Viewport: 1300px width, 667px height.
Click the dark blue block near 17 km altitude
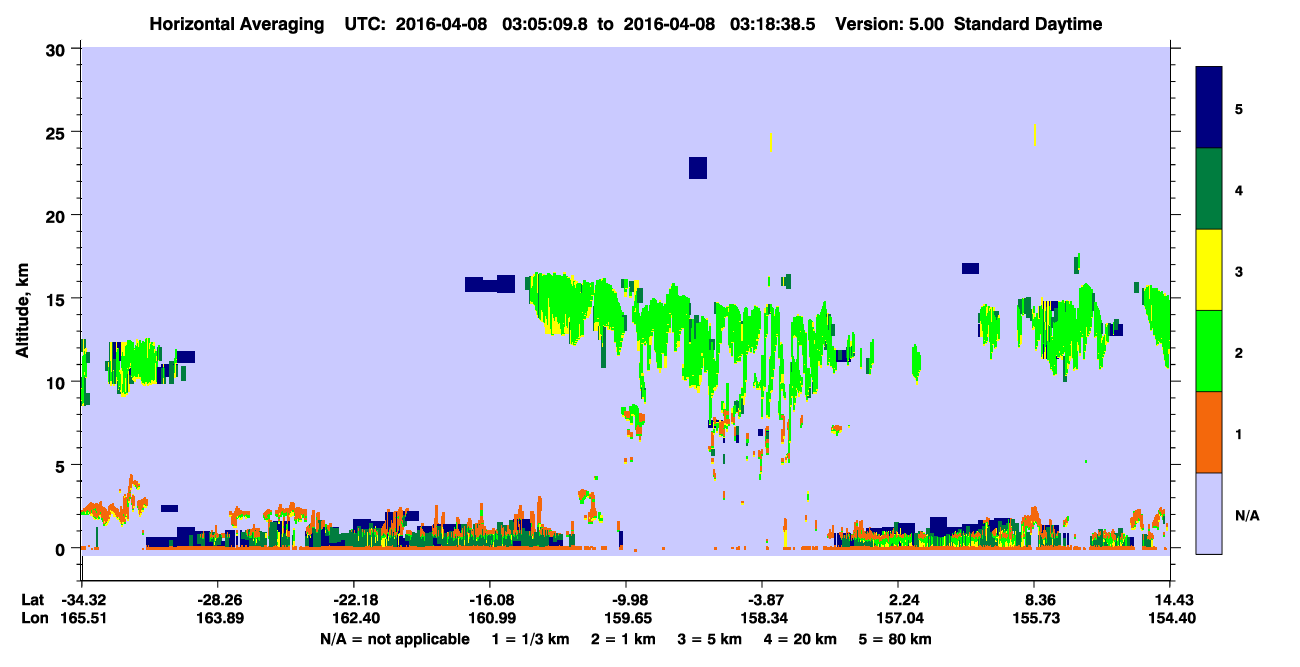tap(970, 268)
